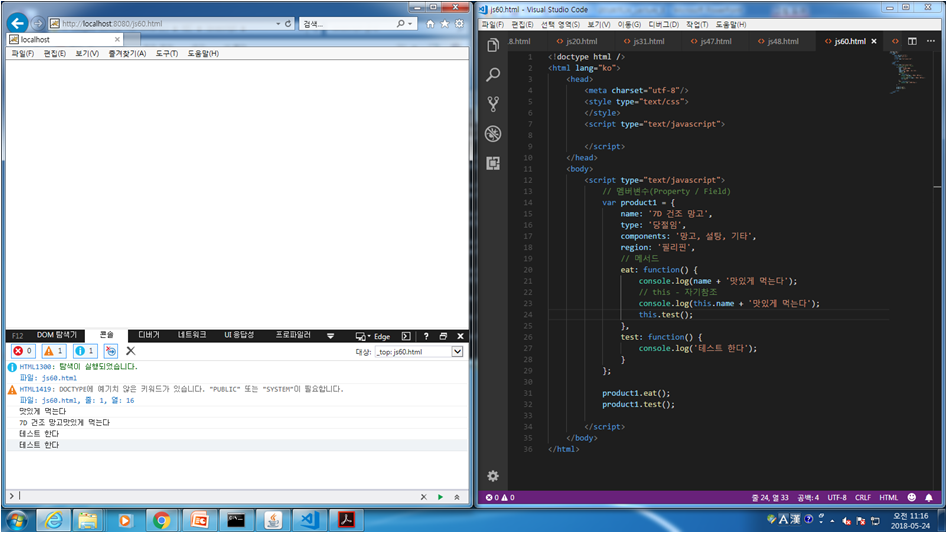Go forward in Internet Explorer
This screenshot has width=947, height=533.
(x=37, y=24)
